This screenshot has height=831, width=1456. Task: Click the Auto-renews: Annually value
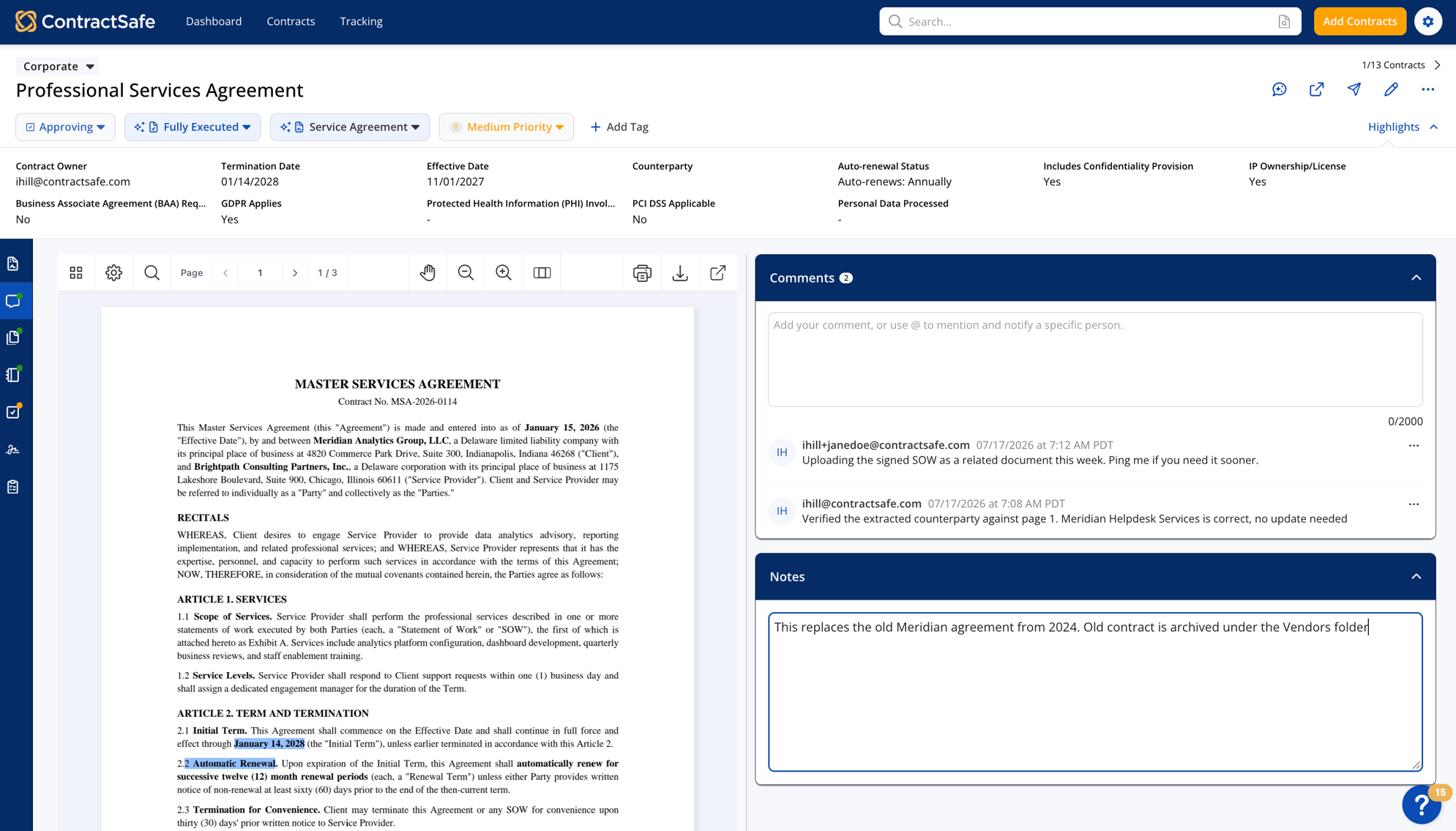[895, 182]
